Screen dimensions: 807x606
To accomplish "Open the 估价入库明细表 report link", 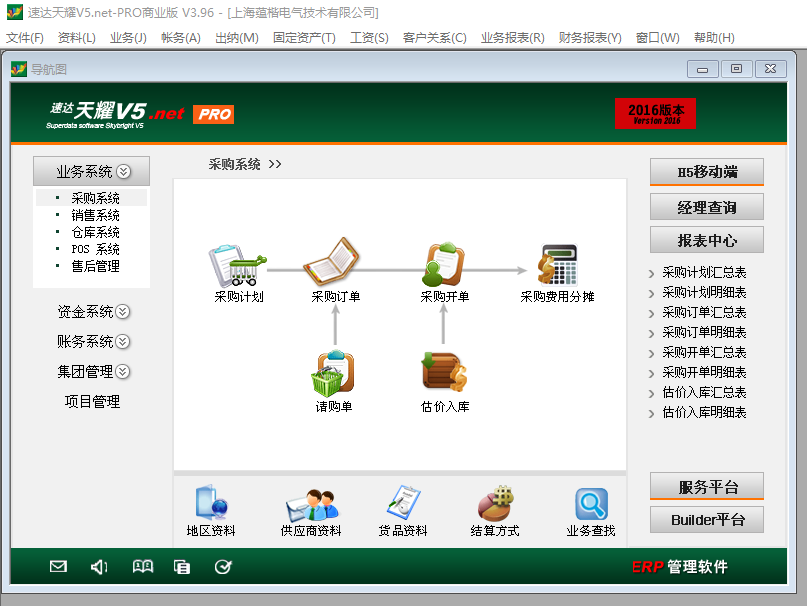I will coord(704,412).
